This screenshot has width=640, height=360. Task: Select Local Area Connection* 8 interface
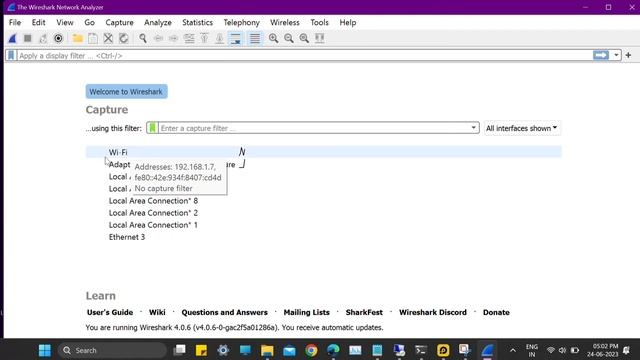click(x=153, y=201)
